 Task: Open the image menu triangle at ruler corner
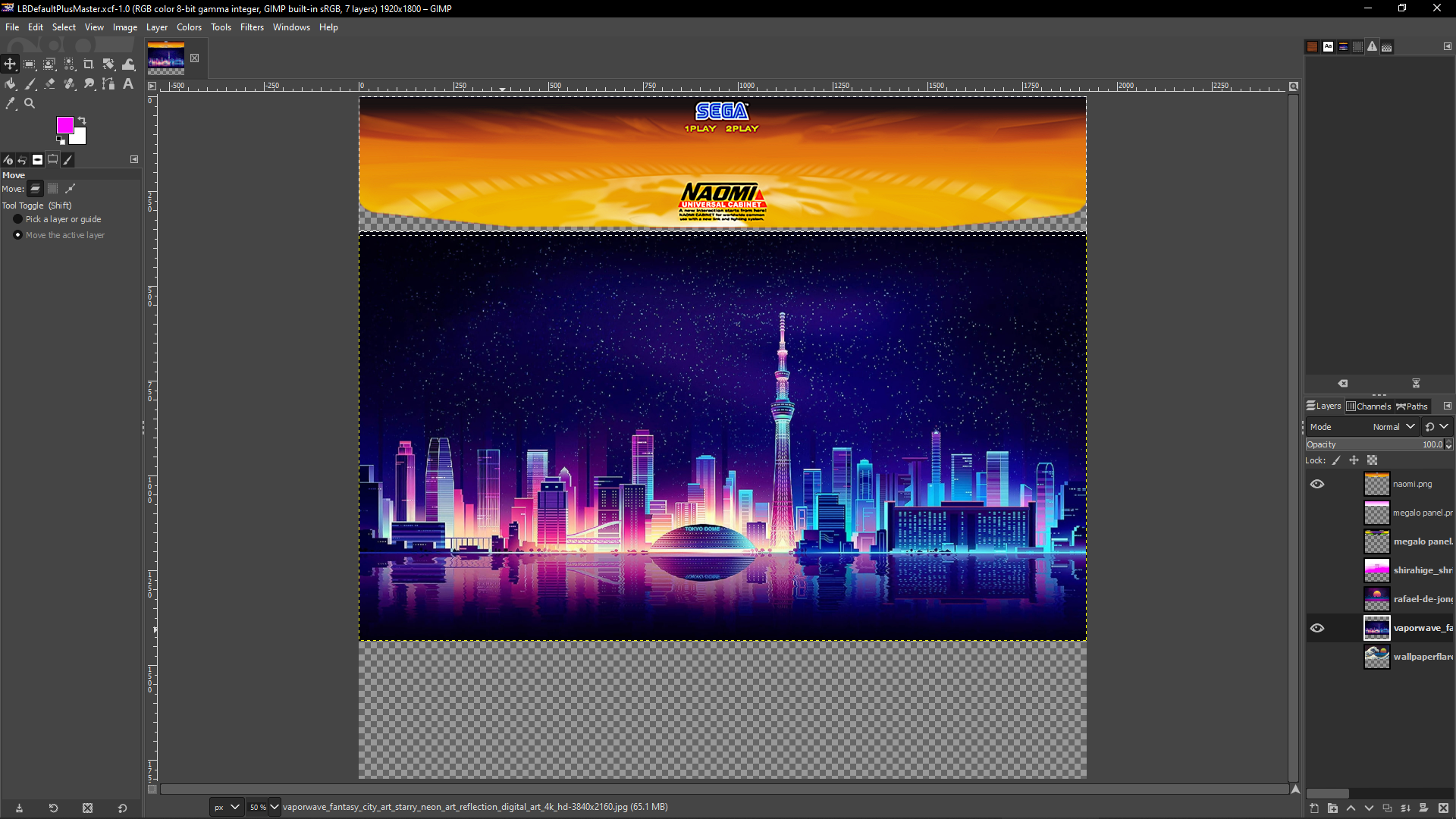[152, 86]
